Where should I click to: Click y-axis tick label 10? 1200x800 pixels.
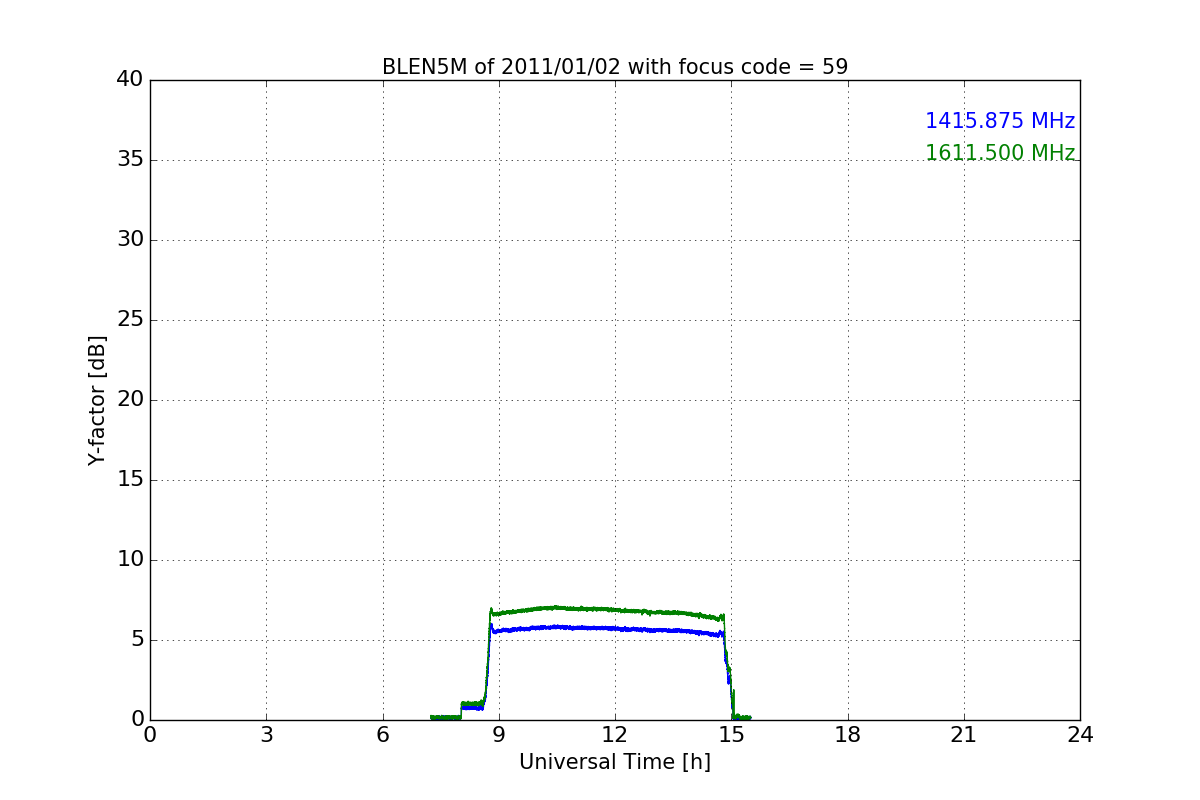[130, 560]
